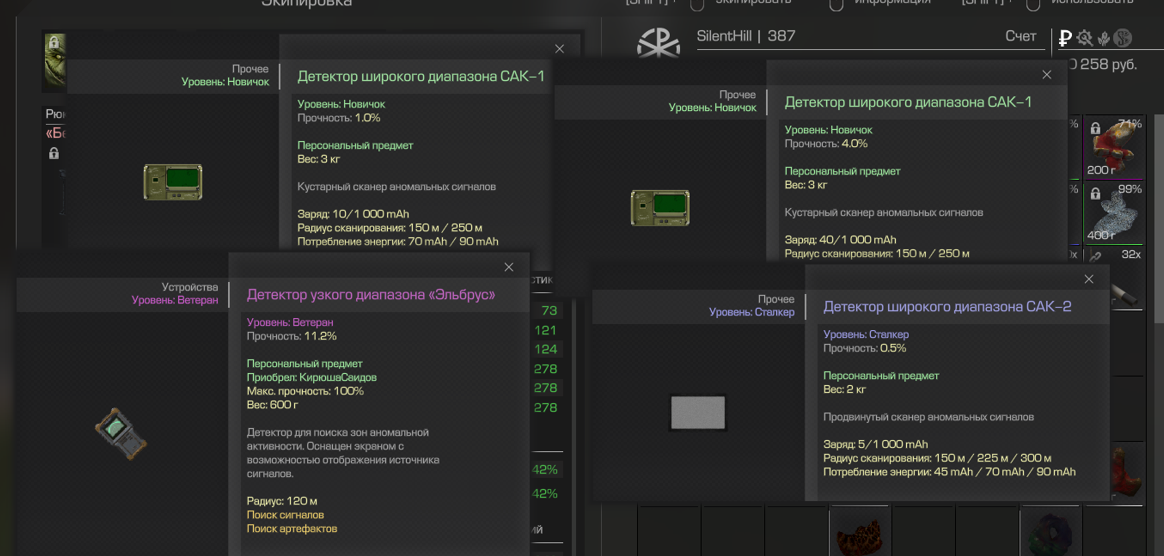Click the Счет label
This screenshot has width=1164, height=556.
coord(1021,36)
